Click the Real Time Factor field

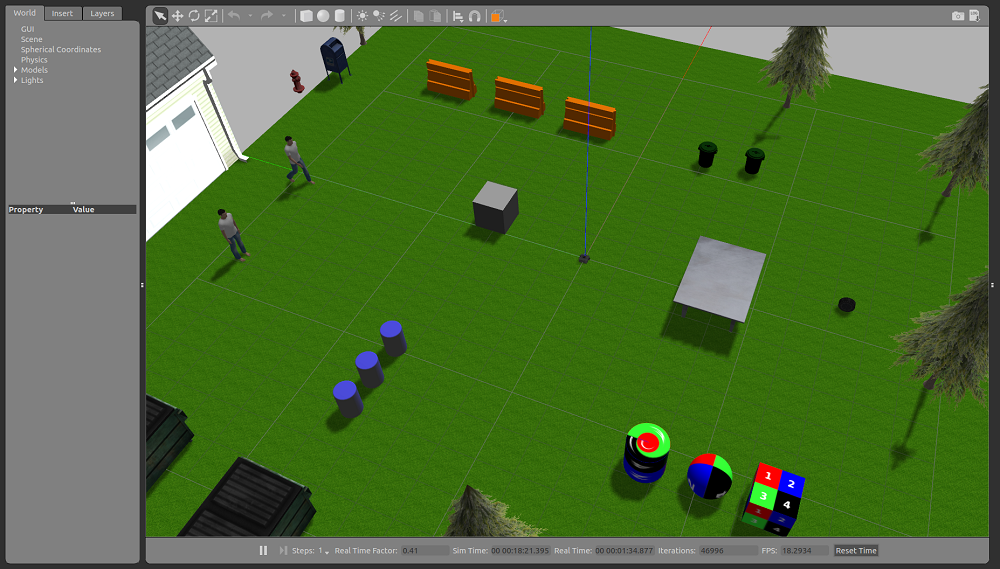click(424, 550)
